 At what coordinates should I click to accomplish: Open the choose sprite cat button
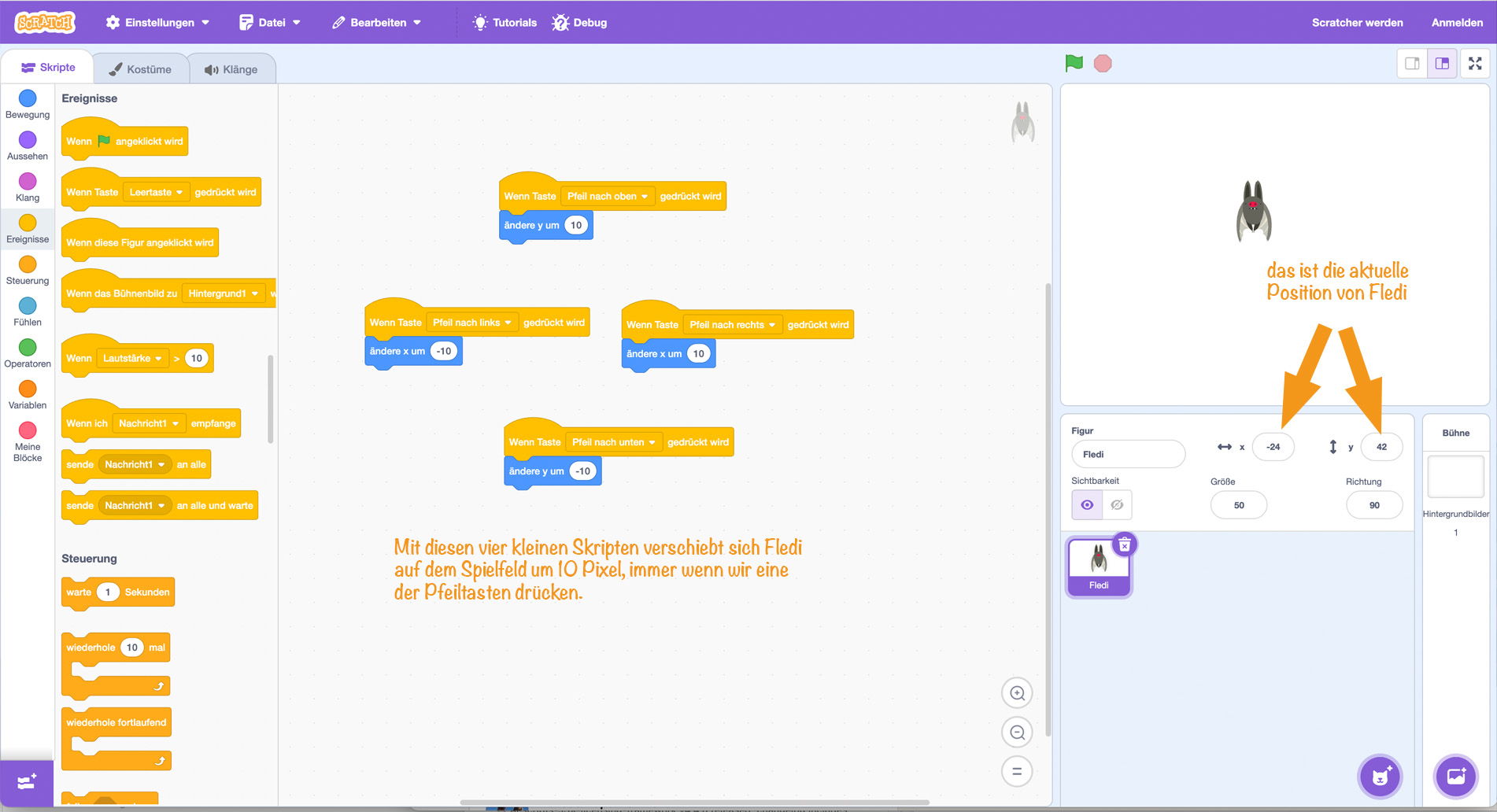(1380, 777)
